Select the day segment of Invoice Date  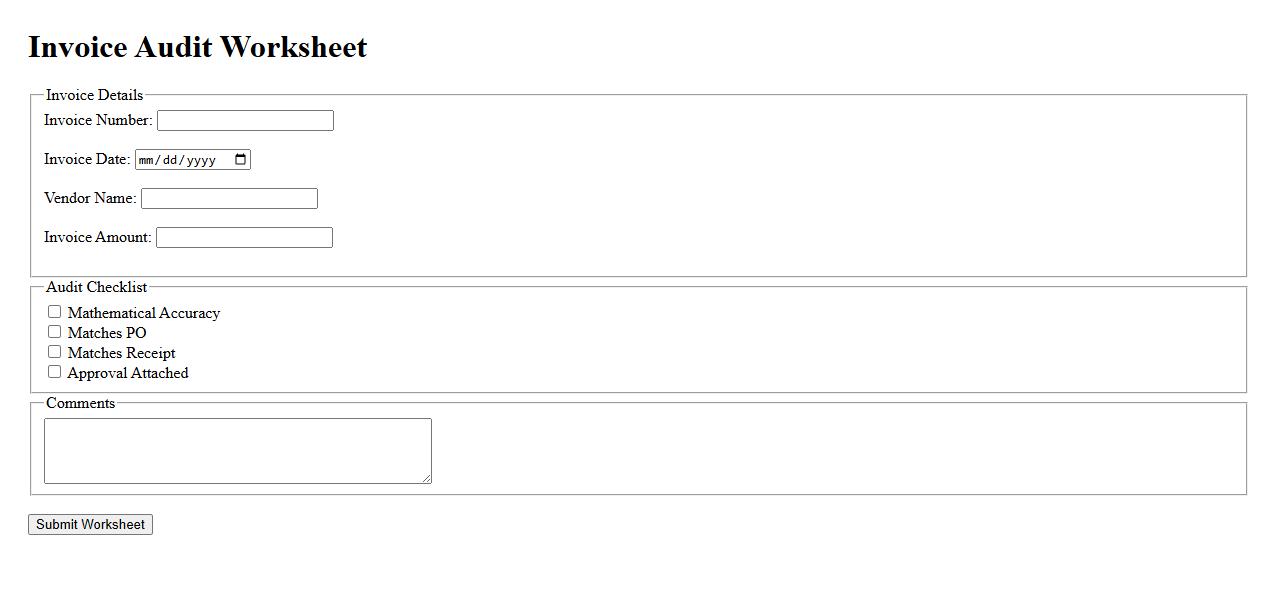point(171,160)
